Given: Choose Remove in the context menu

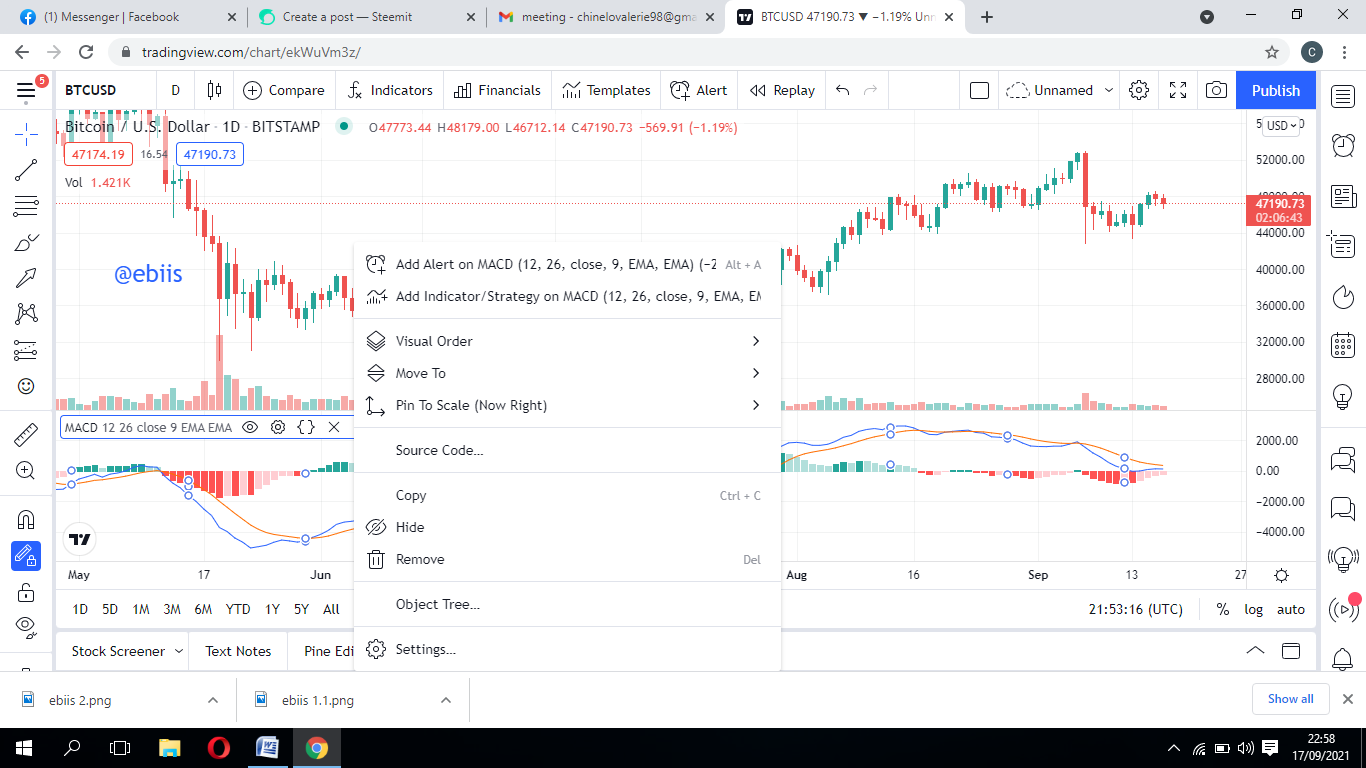Looking at the screenshot, I should click(x=567, y=559).
